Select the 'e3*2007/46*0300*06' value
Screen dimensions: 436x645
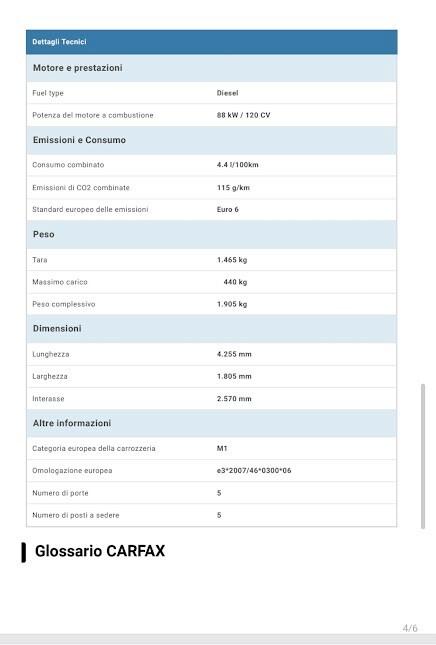tap(254, 471)
